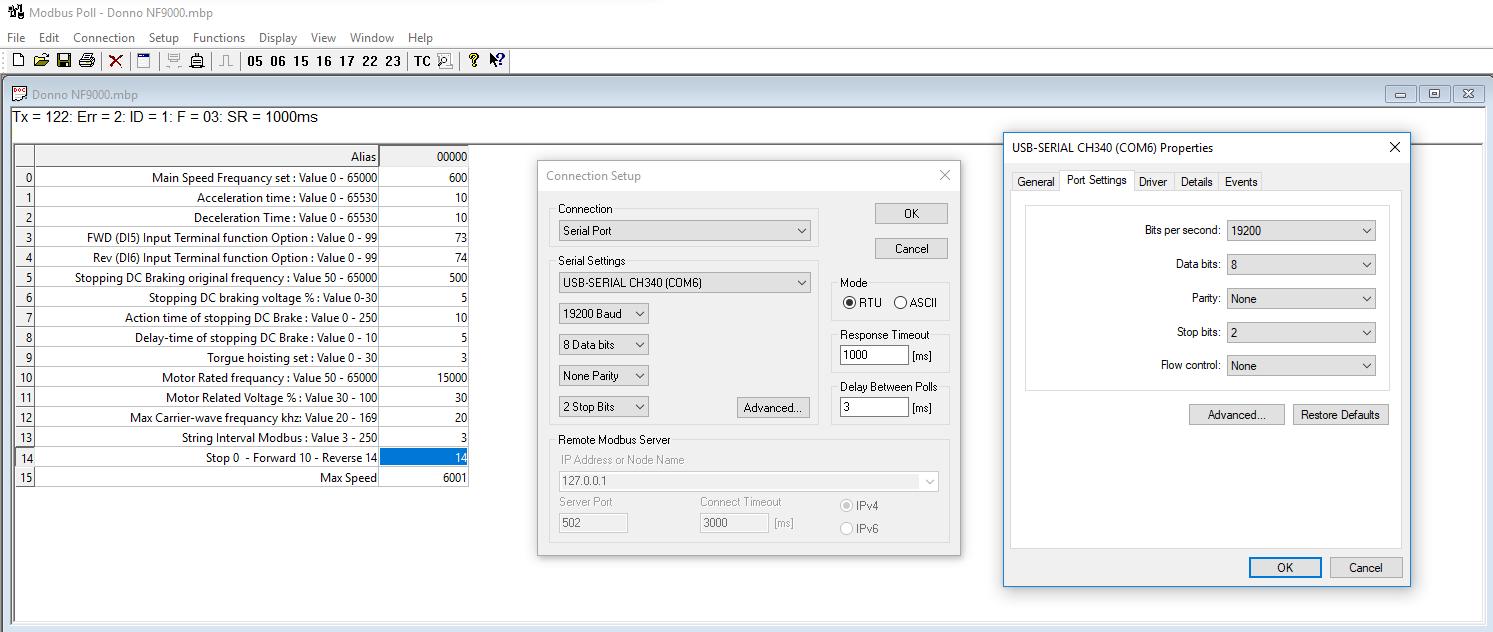The height and width of the screenshot is (632, 1493).
Task: Confirm COM6 Properties with OK
Action: coord(1285,568)
